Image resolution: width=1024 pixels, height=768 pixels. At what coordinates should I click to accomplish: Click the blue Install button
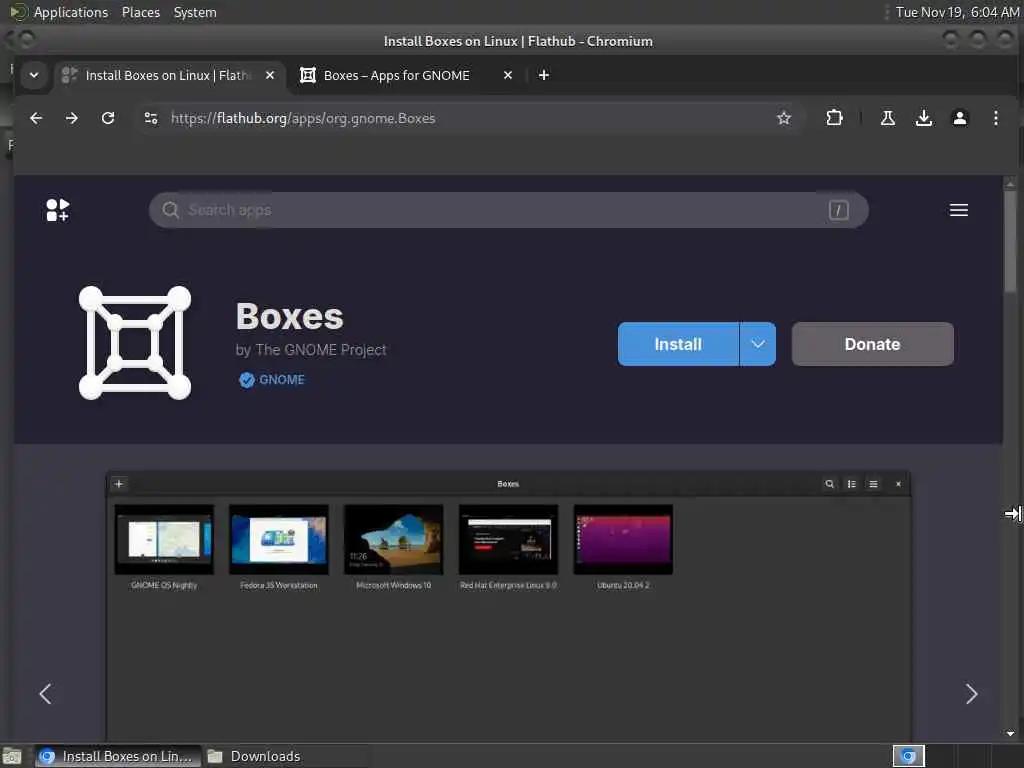(678, 344)
